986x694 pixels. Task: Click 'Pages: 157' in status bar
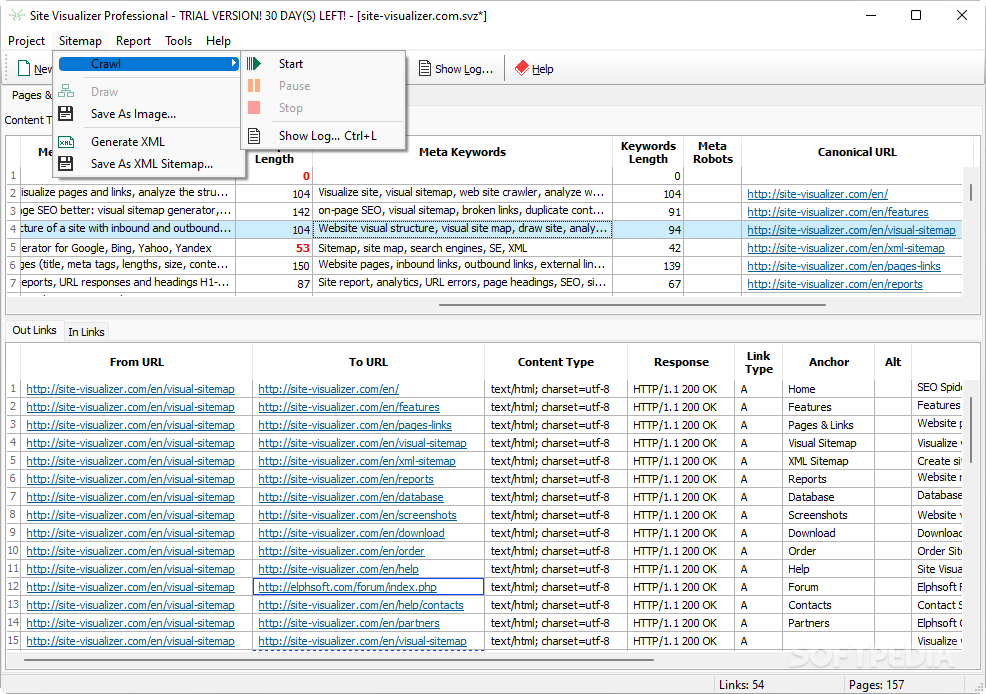(876, 685)
